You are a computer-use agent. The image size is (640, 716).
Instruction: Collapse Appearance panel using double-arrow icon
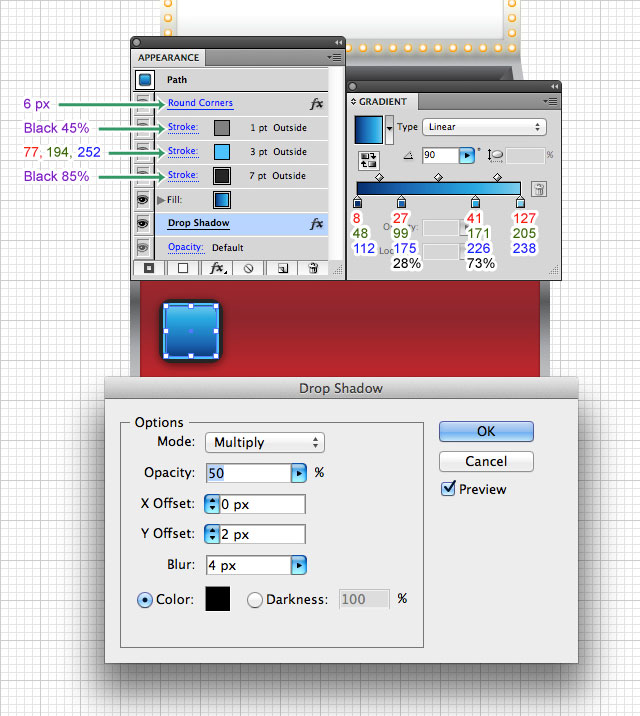tap(338, 42)
